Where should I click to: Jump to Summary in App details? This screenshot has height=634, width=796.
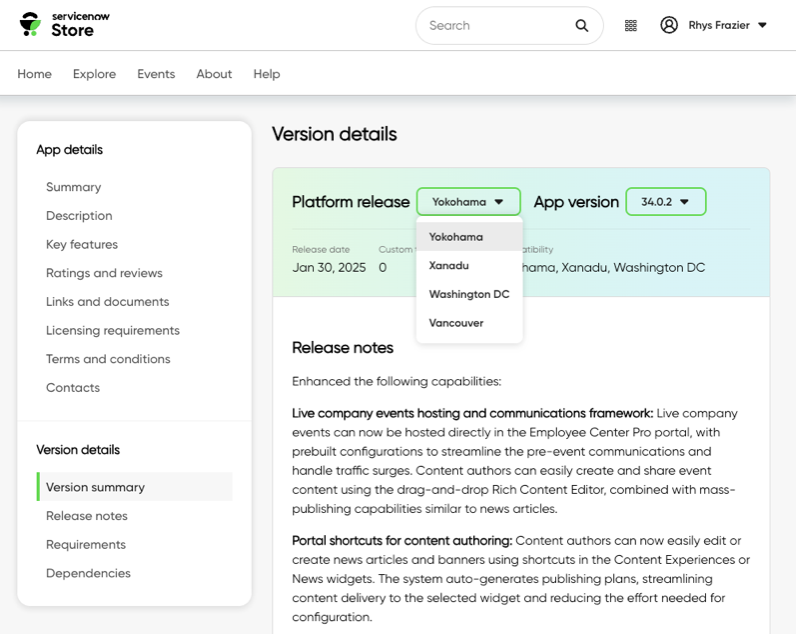(74, 187)
